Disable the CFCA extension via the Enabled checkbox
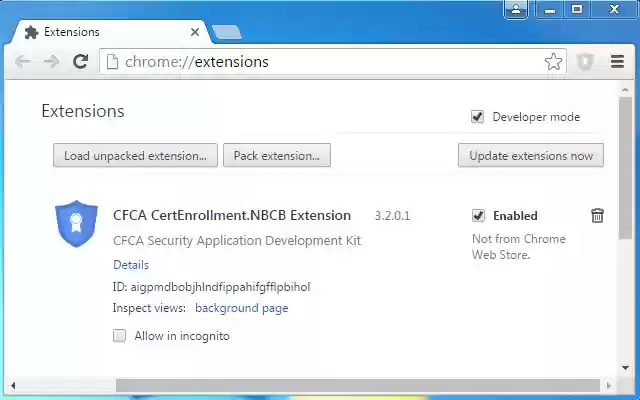This screenshot has height=400, width=640. click(x=478, y=215)
